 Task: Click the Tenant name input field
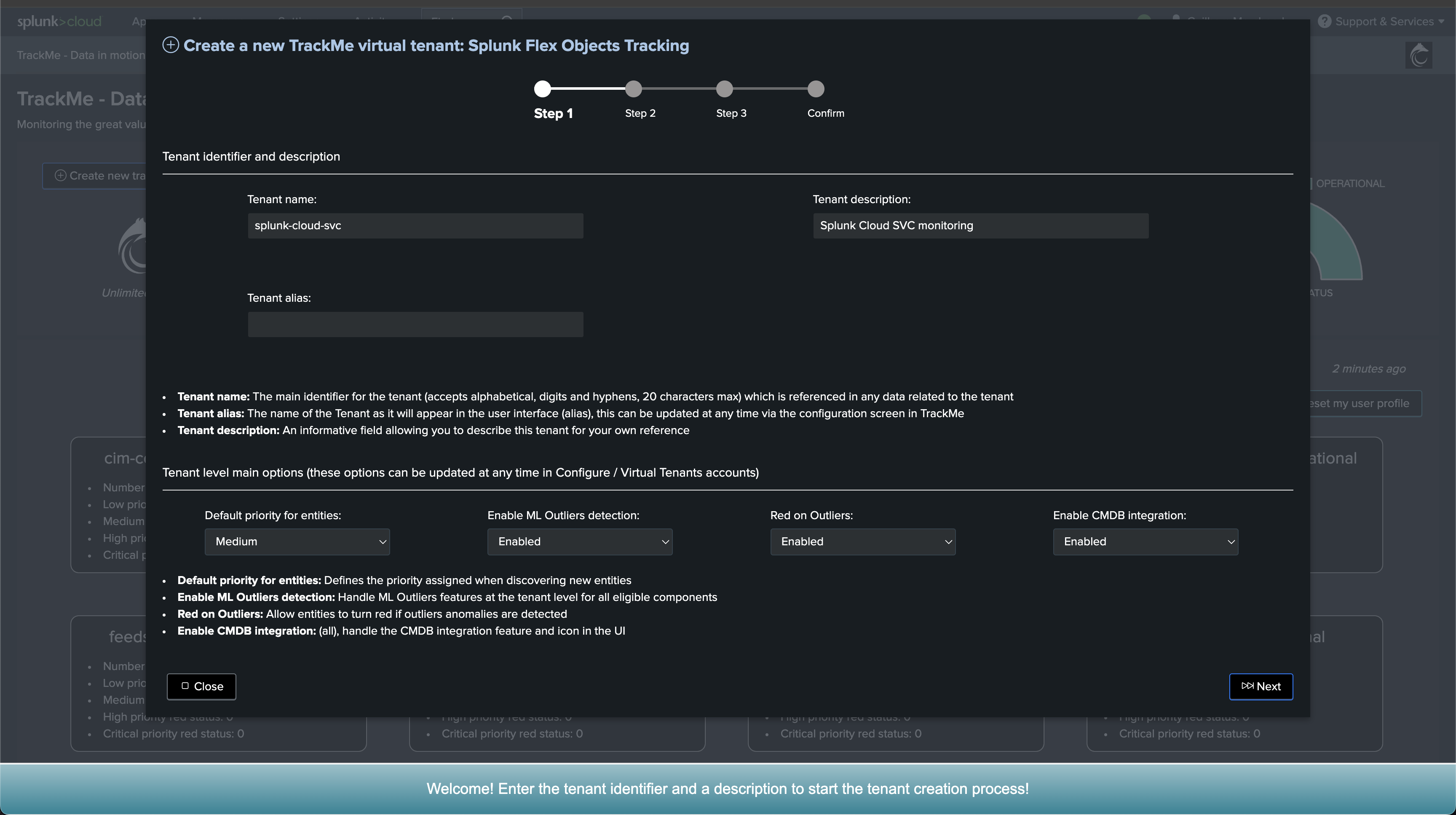[x=415, y=225]
